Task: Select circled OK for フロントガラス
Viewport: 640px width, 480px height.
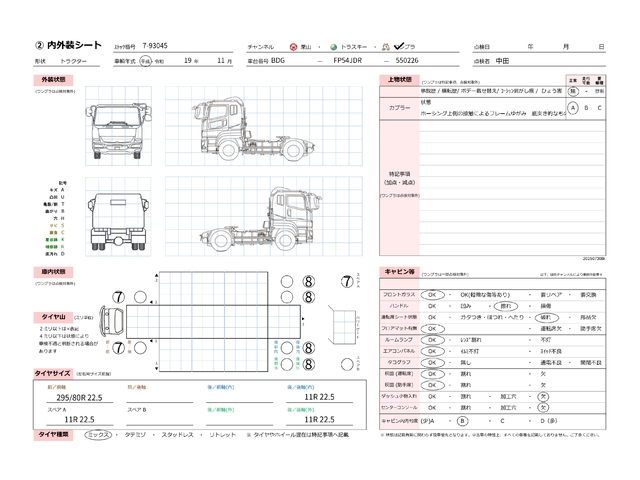Action: tap(432, 295)
